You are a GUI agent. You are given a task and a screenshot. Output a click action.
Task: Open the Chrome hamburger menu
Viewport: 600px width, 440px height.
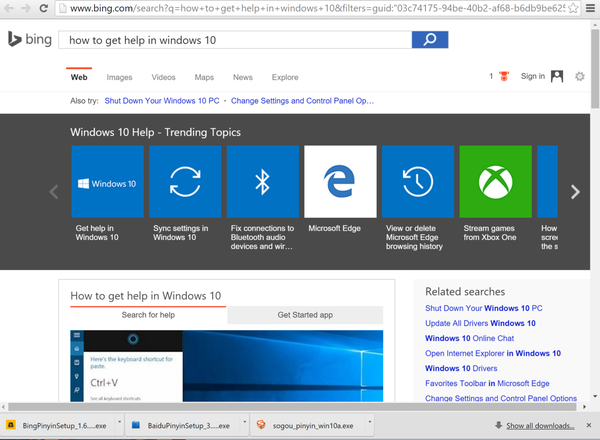(x=590, y=8)
